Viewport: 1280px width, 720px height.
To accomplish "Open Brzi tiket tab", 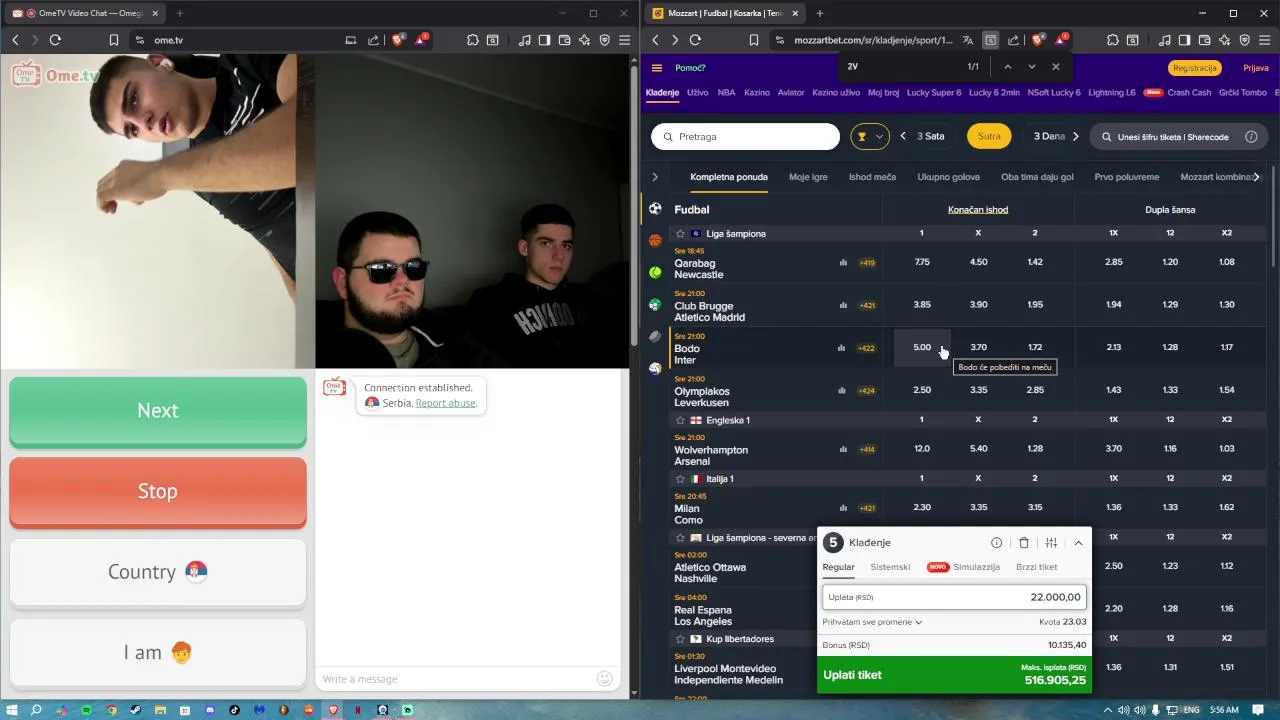I will [1037, 567].
